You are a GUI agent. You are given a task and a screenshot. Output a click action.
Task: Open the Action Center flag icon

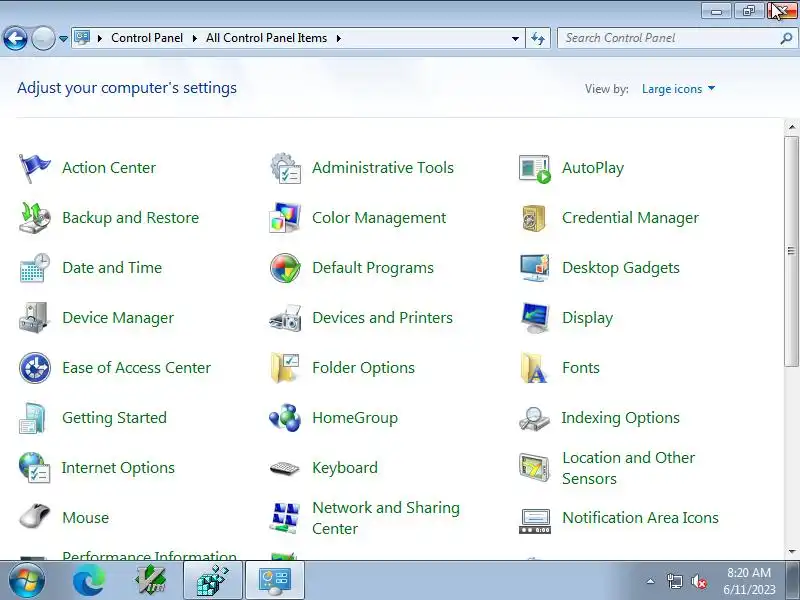coord(34,168)
